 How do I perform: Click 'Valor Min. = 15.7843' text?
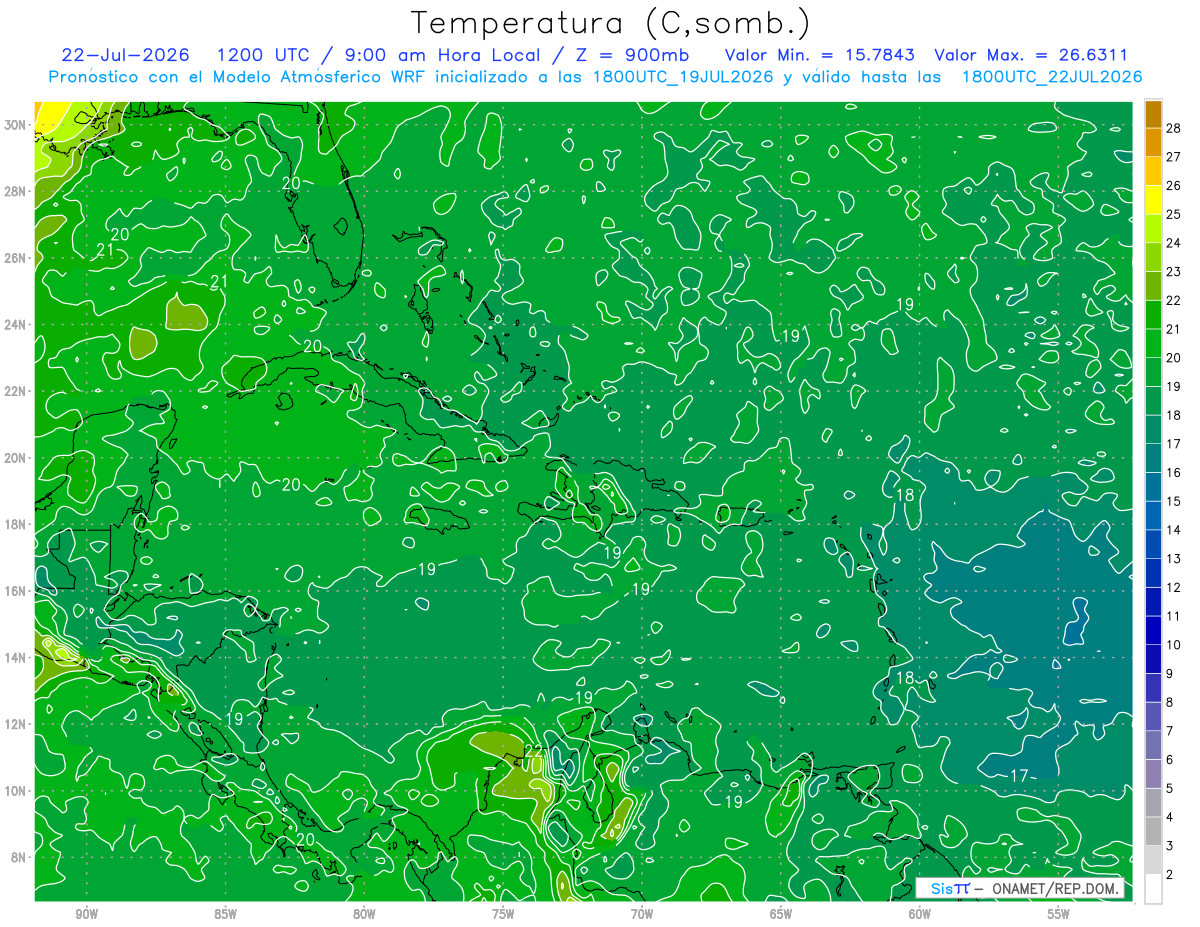click(819, 55)
